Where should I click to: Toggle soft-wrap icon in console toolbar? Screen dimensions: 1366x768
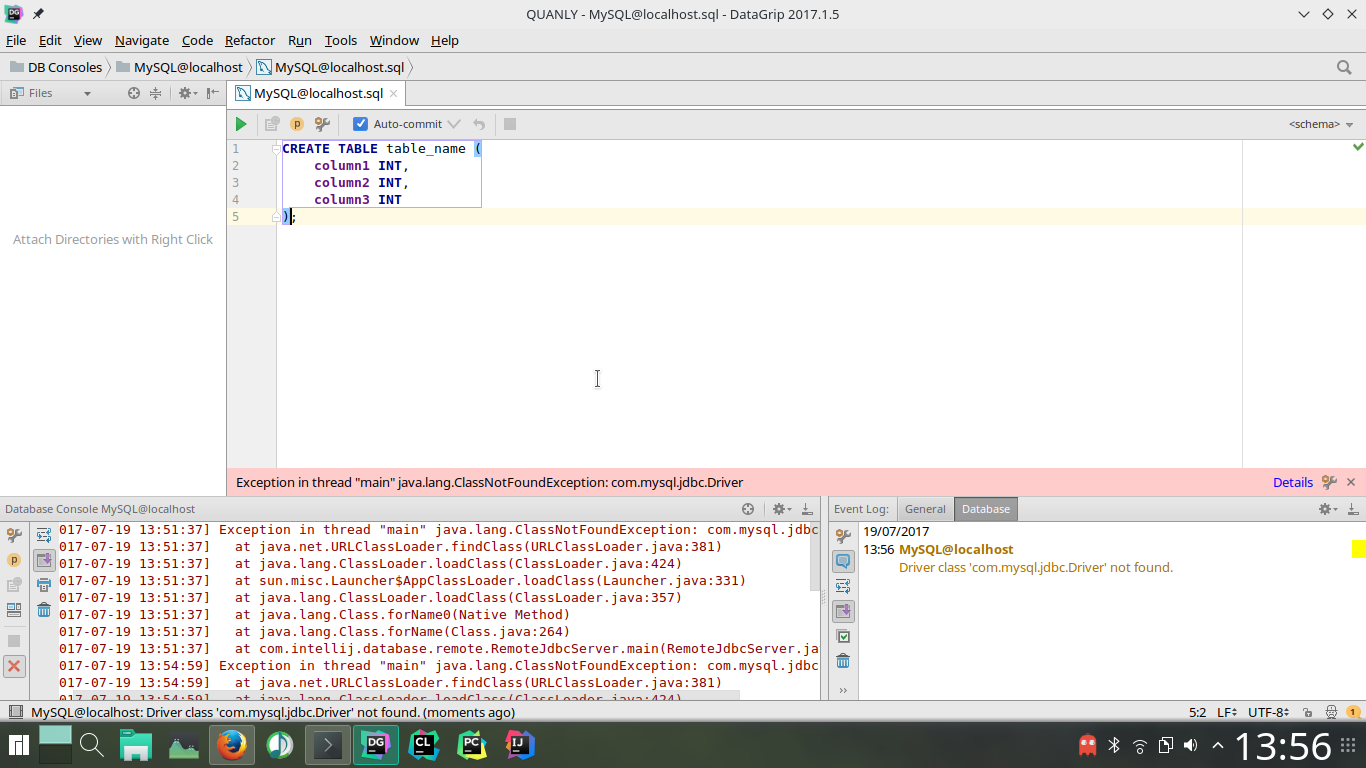tap(44, 536)
